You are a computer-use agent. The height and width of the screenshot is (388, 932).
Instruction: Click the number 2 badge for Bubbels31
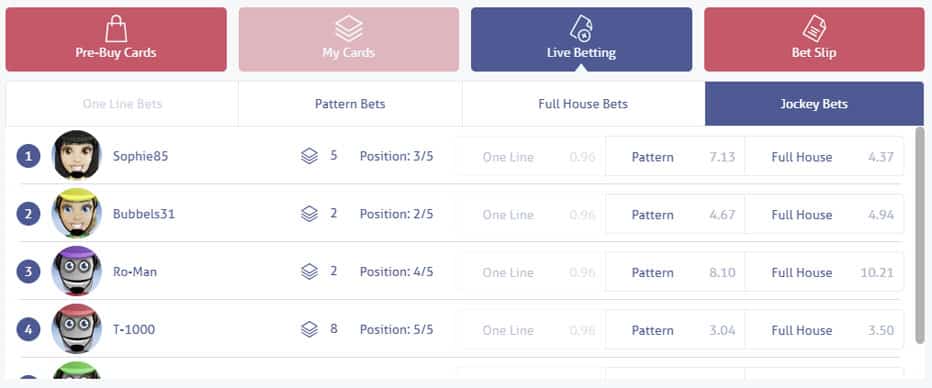28,214
